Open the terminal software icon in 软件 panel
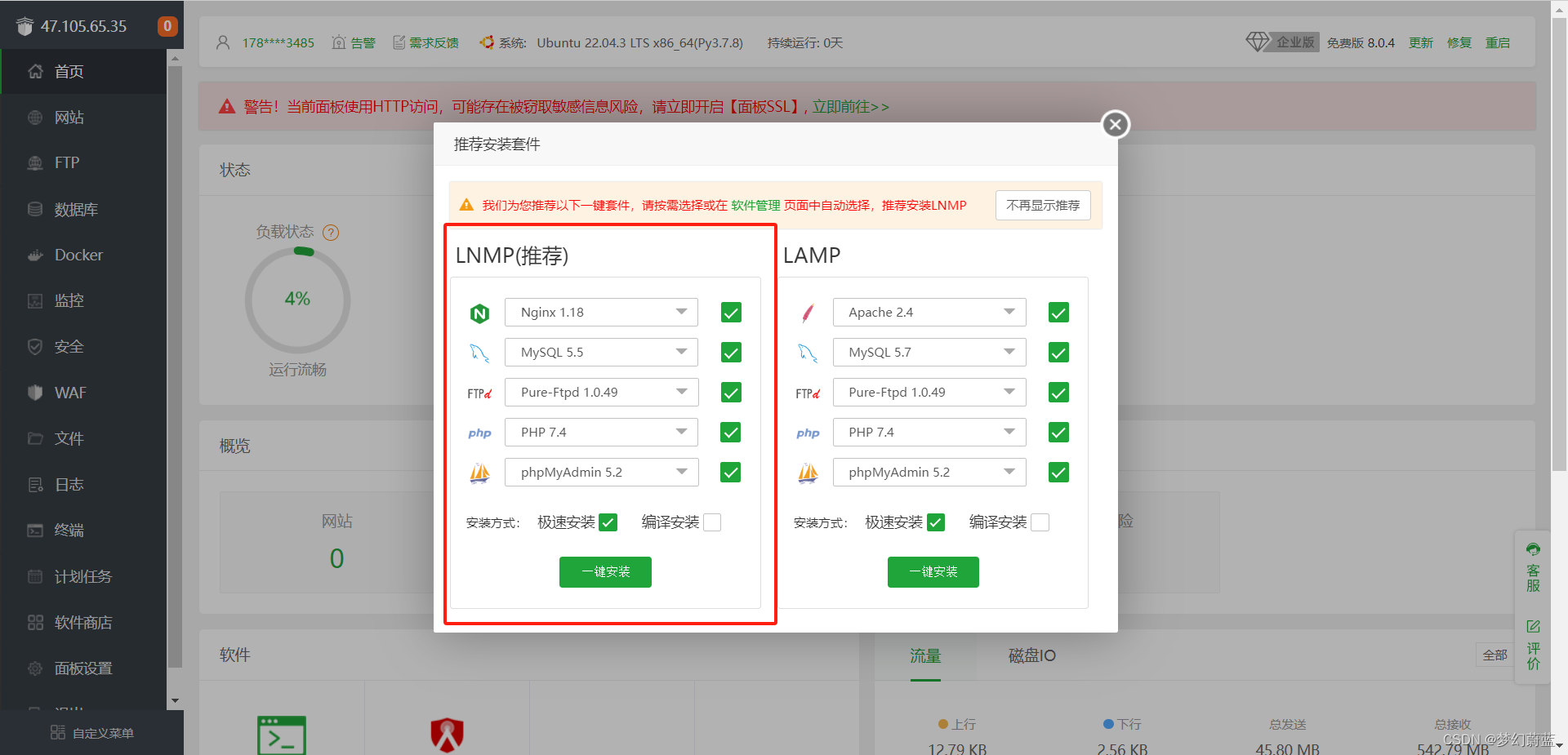 pos(282,735)
